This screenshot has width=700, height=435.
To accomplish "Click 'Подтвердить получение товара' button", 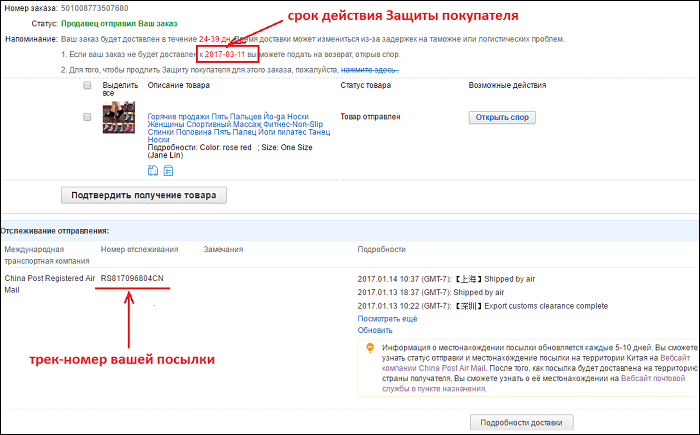I will [144, 195].
